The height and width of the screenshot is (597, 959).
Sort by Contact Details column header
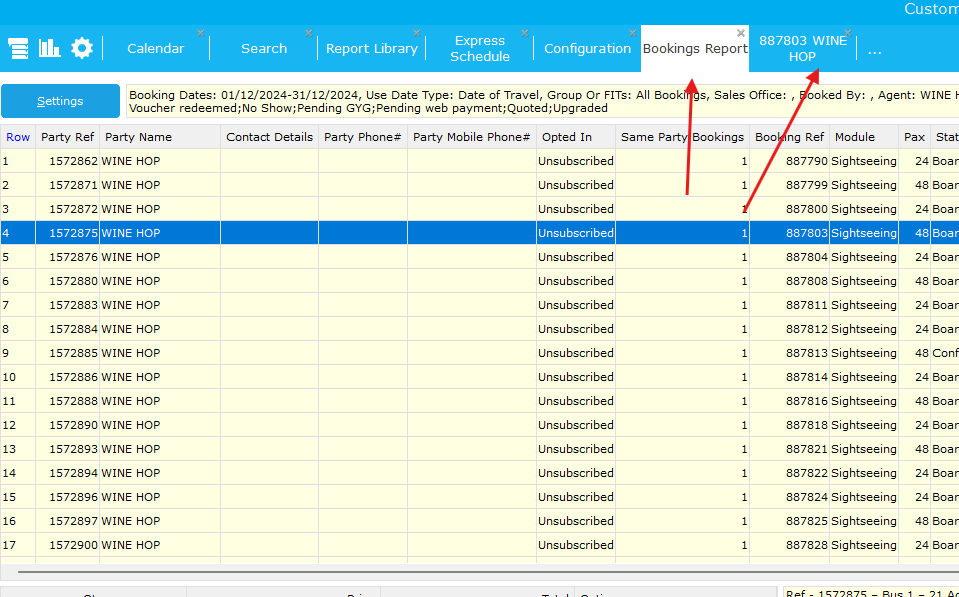(269, 137)
